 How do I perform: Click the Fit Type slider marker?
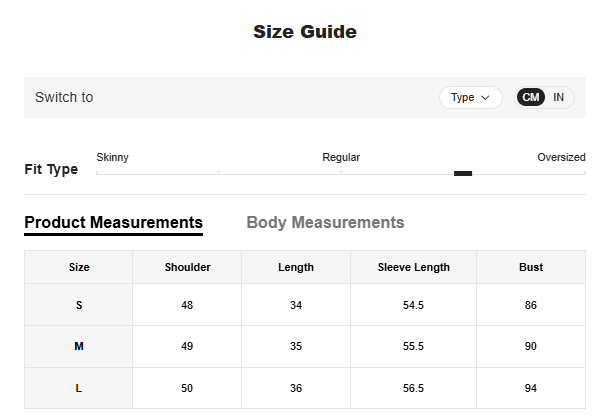point(462,173)
